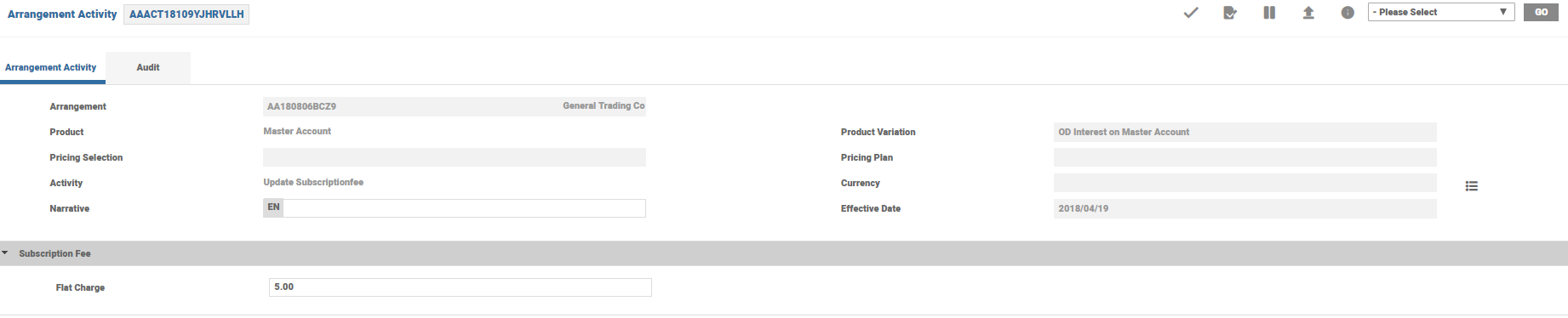Collapse the Subscription Fee section triangle
Screen dimensions: 1568x318
[x=5, y=253]
